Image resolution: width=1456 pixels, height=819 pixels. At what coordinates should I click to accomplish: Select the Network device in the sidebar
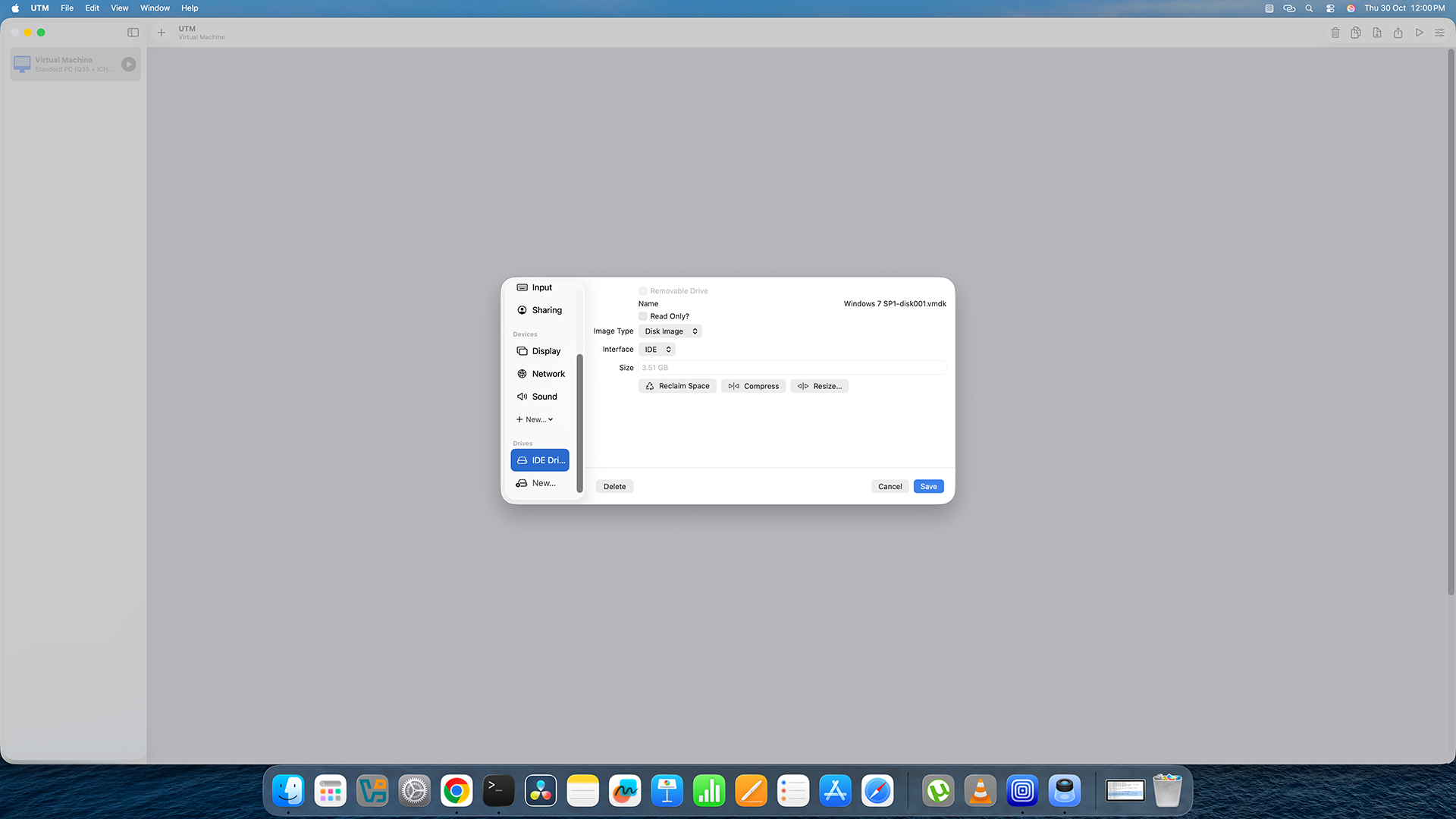click(x=540, y=373)
